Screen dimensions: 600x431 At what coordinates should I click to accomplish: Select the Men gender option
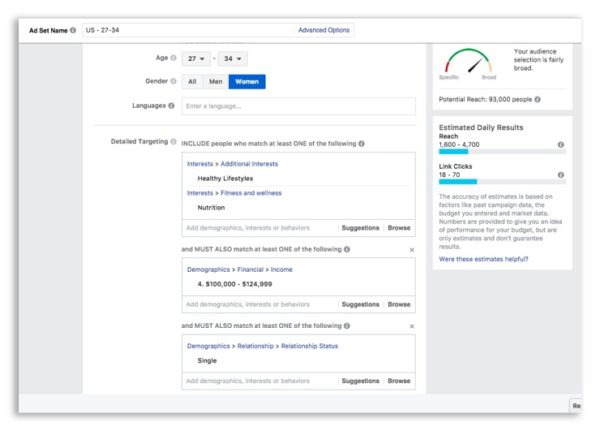pyautogui.click(x=215, y=82)
